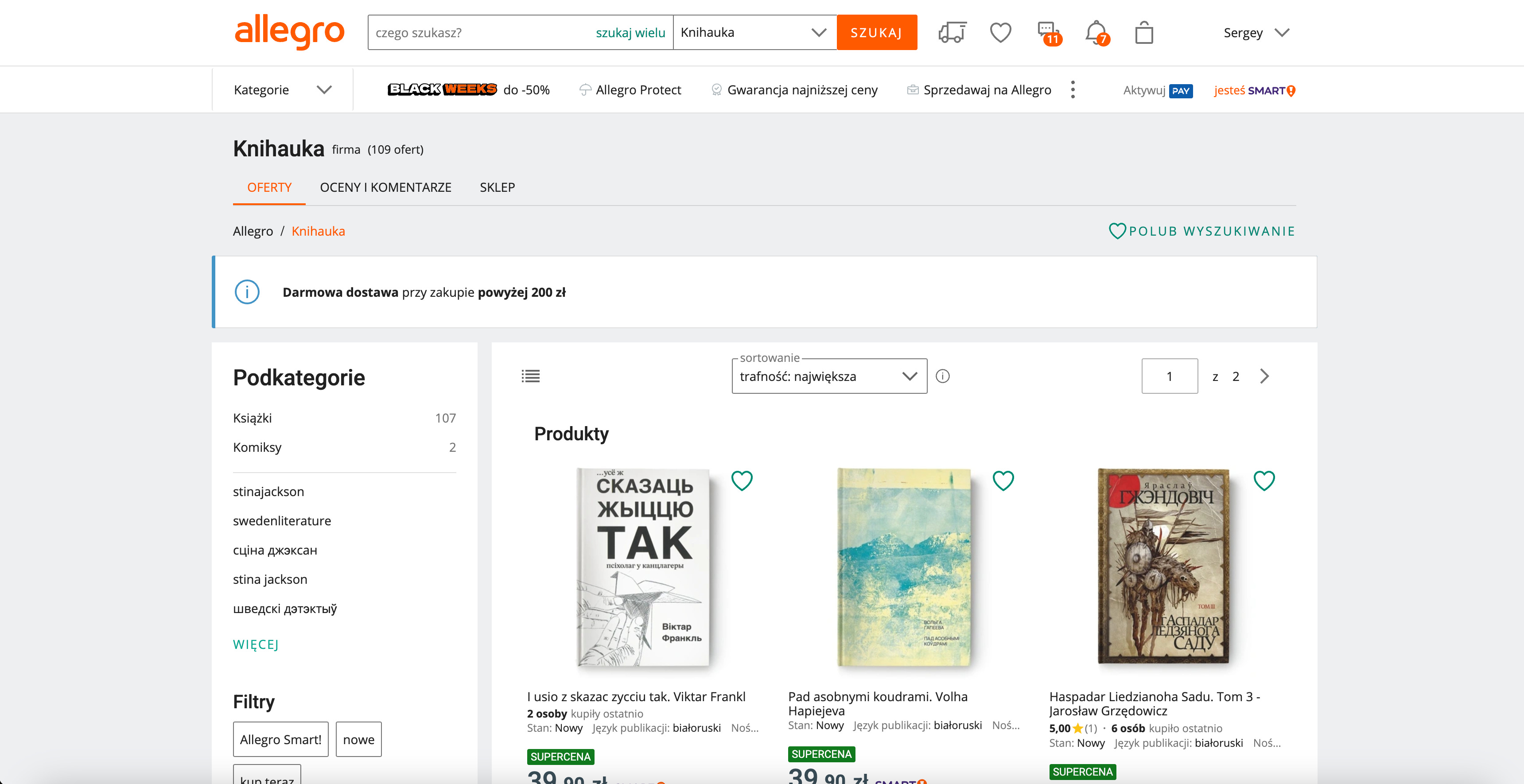Open Sprzedawaj na Allegro link
Screen dimensions: 1524x784
pos(979,90)
